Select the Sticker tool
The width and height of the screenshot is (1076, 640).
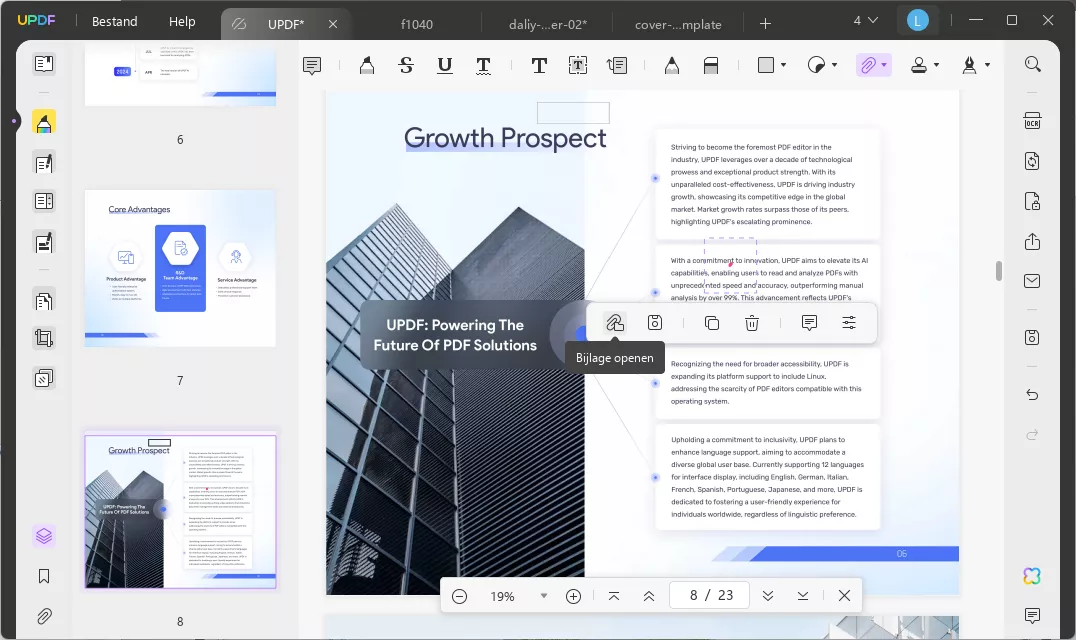(816, 65)
